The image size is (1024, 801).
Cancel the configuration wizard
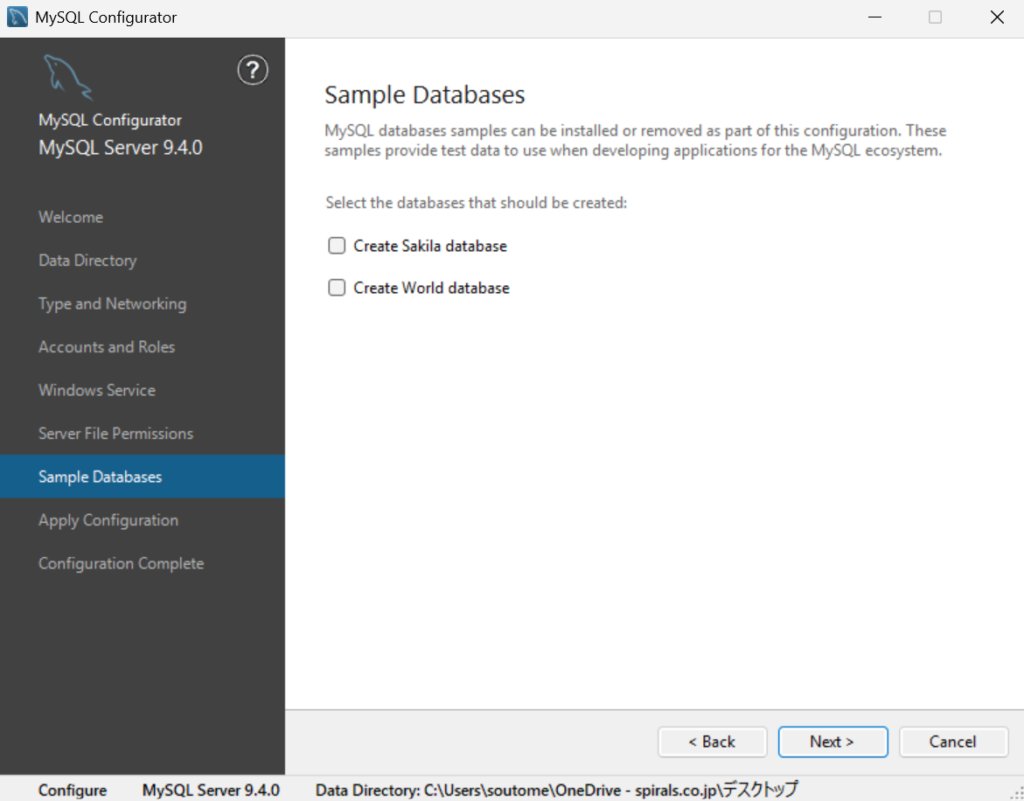952,742
